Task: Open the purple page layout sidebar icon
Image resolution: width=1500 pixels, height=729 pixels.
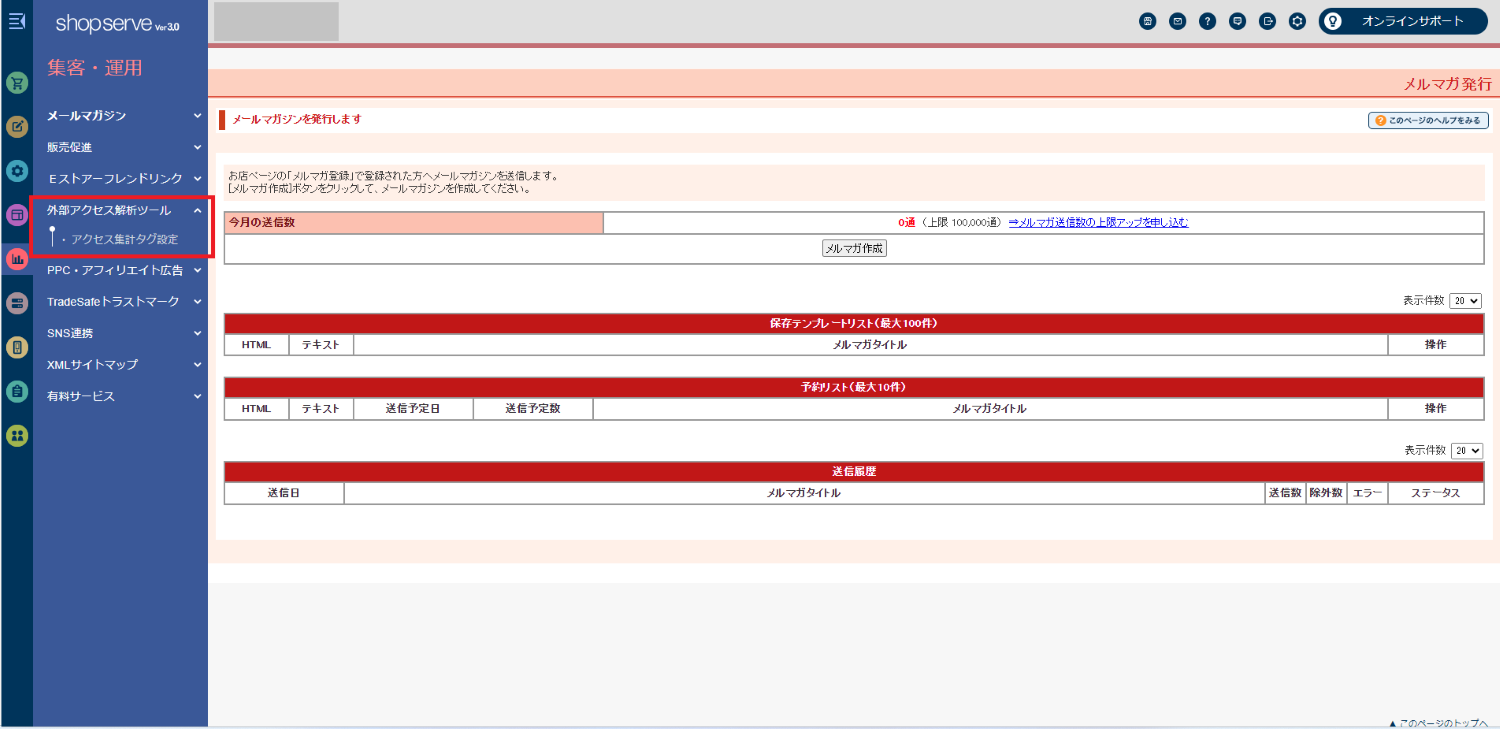Action: click(17, 215)
